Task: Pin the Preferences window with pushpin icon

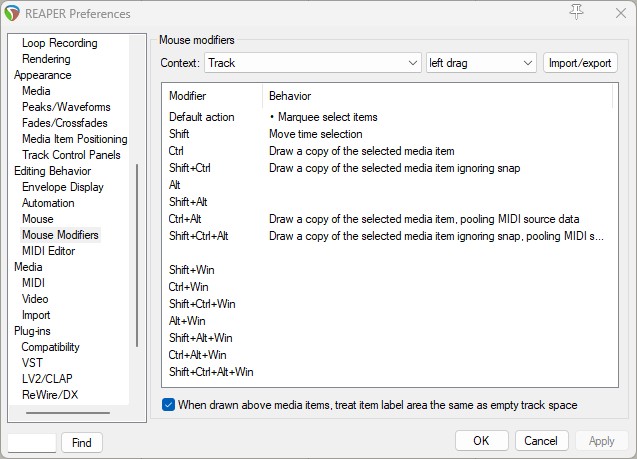Action: tap(576, 12)
